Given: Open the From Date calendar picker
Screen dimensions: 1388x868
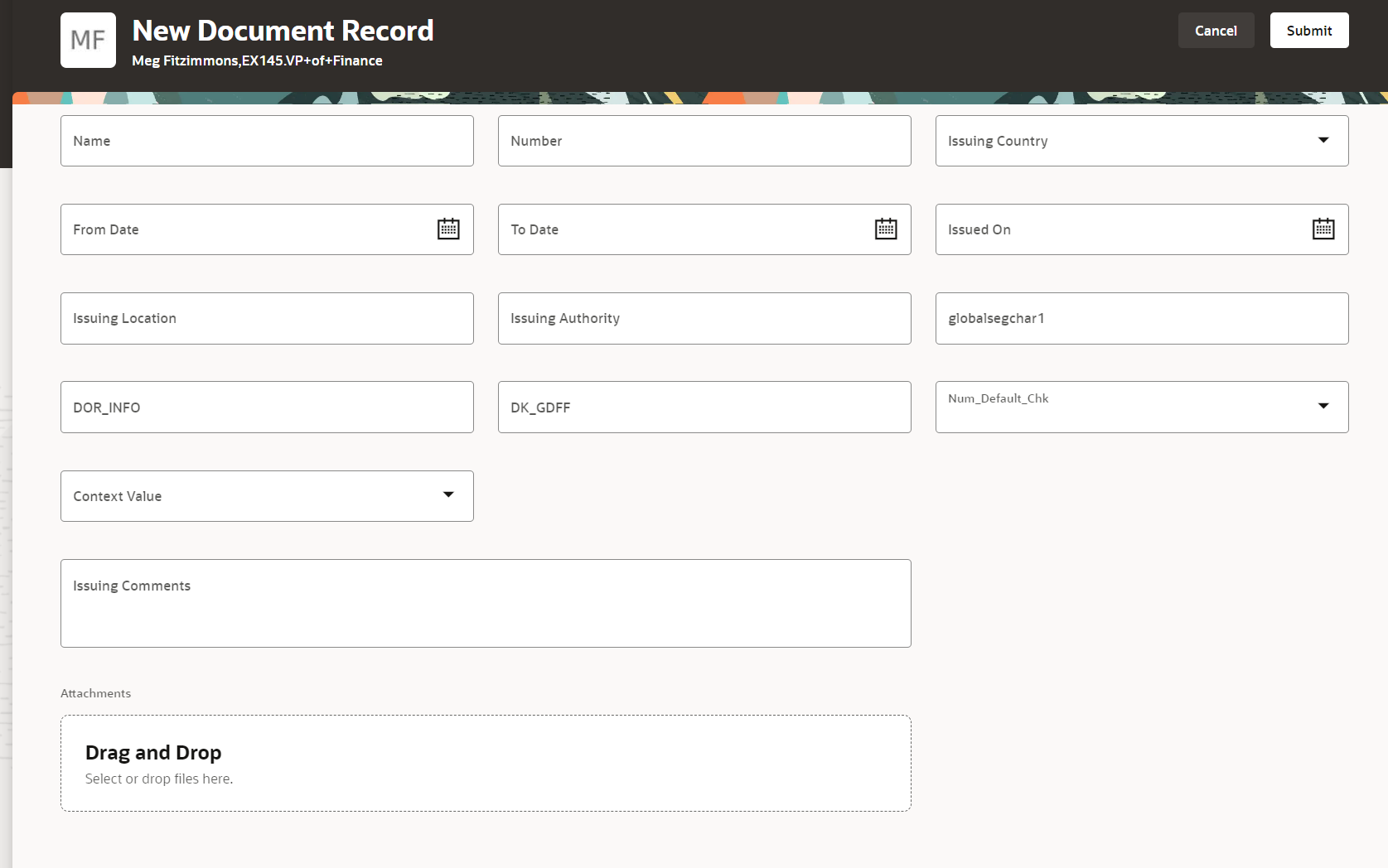Looking at the screenshot, I should point(448,229).
